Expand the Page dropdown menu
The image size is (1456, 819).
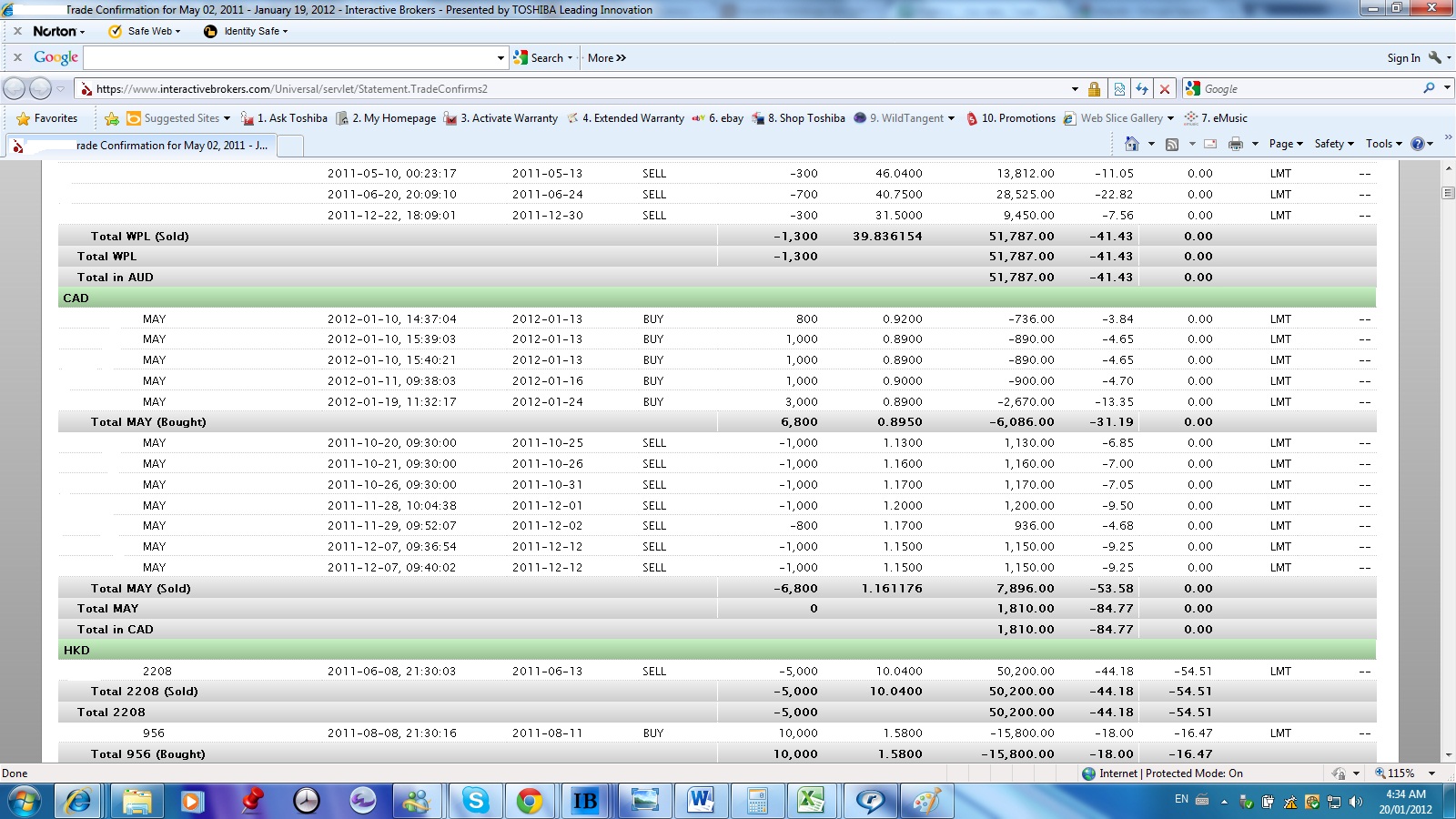[x=1286, y=144]
